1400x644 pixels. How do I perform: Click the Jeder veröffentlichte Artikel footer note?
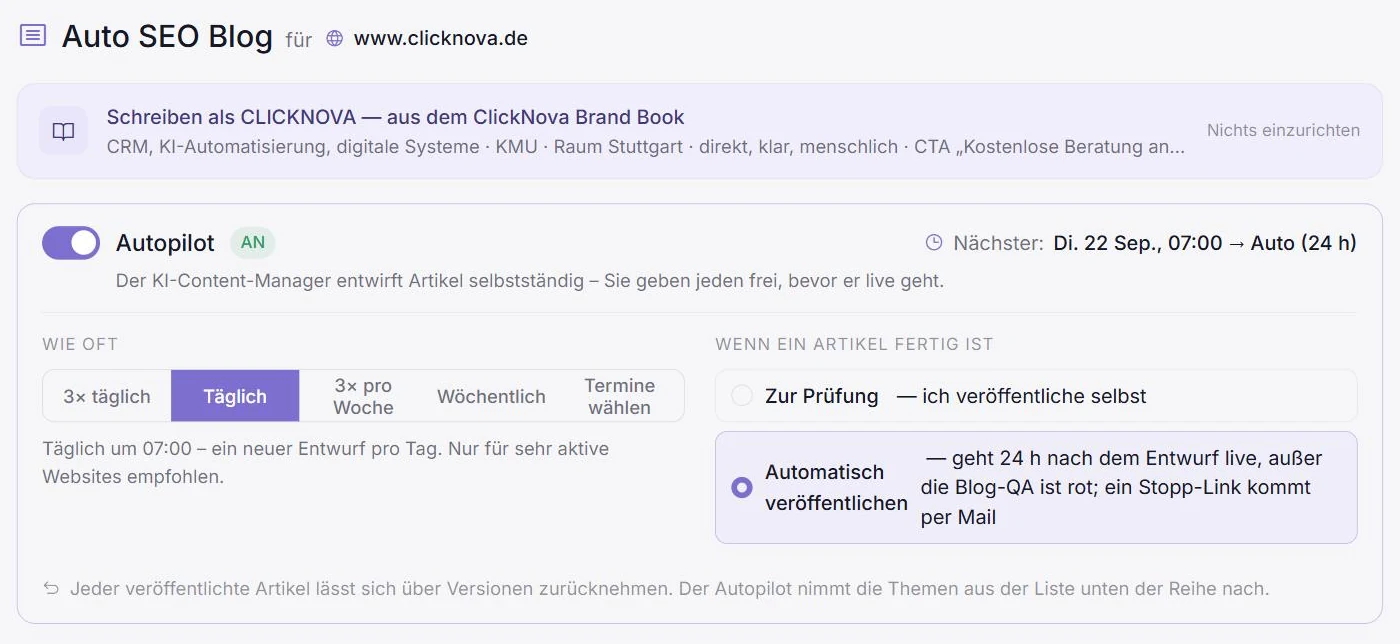click(x=669, y=589)
